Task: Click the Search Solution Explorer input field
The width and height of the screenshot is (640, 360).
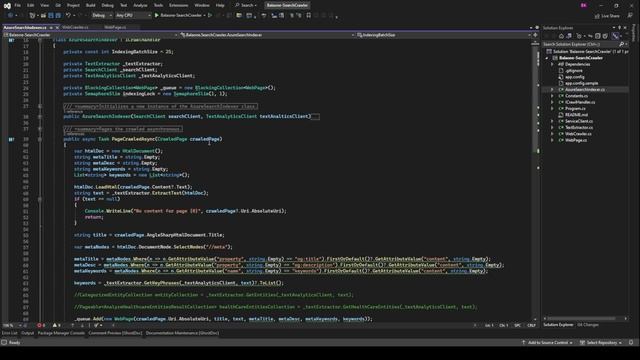Action: click(580, 44)
